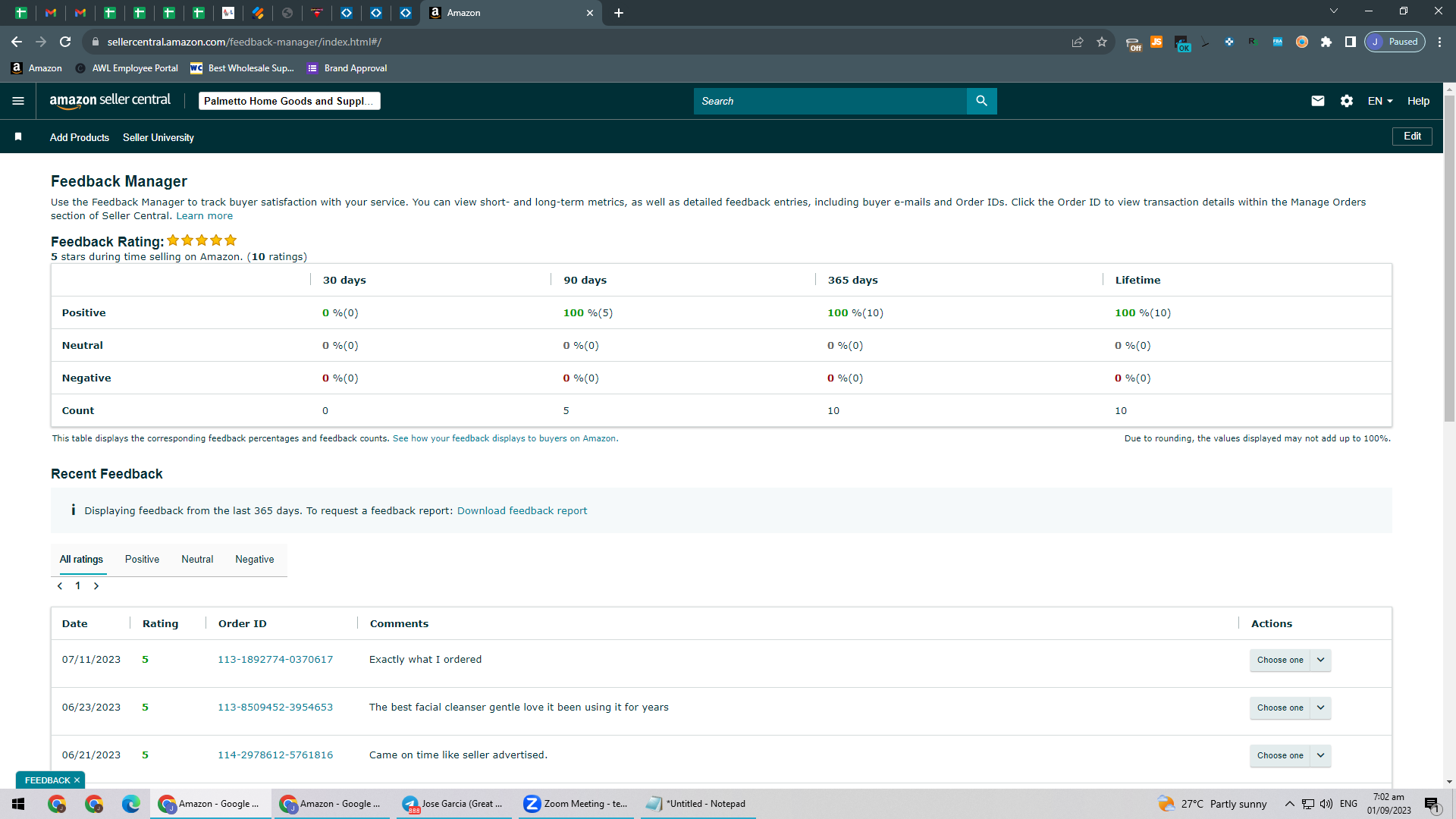The height and width of the screenshot is (819, 1456).
Task: Open Choose one for order 113-1892774-0370617
Action: (1290, 660)
